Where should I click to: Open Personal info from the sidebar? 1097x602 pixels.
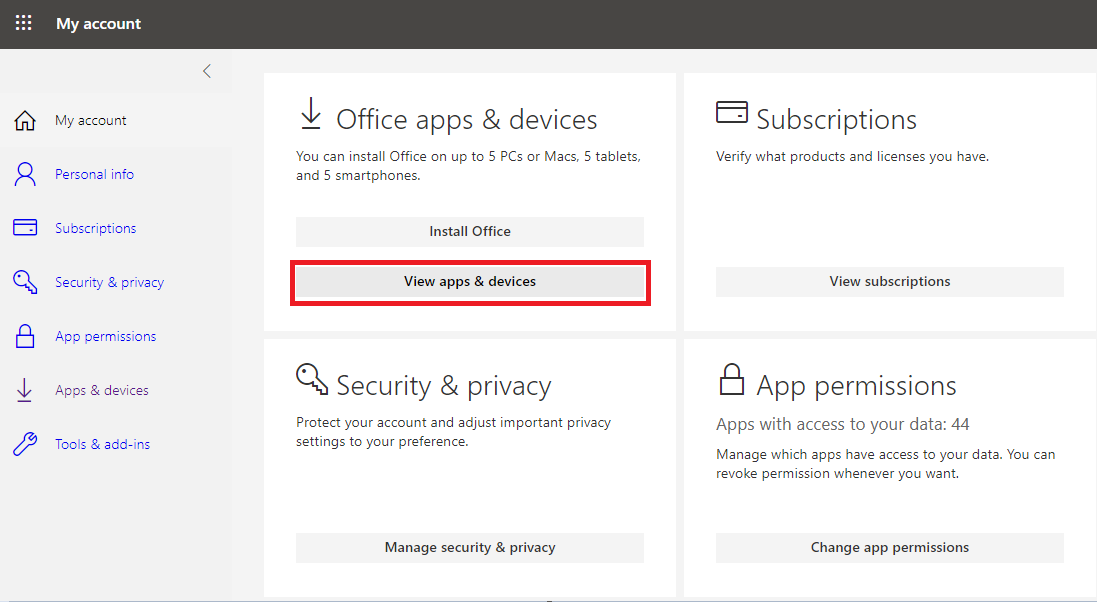pos(94,174)
